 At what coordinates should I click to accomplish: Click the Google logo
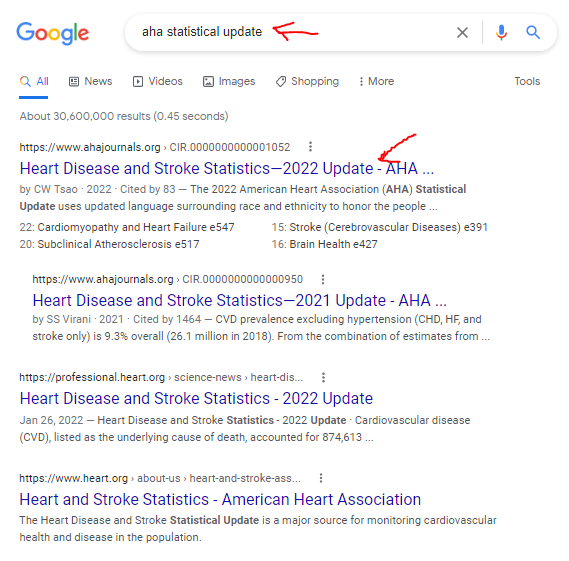(53, 33)
